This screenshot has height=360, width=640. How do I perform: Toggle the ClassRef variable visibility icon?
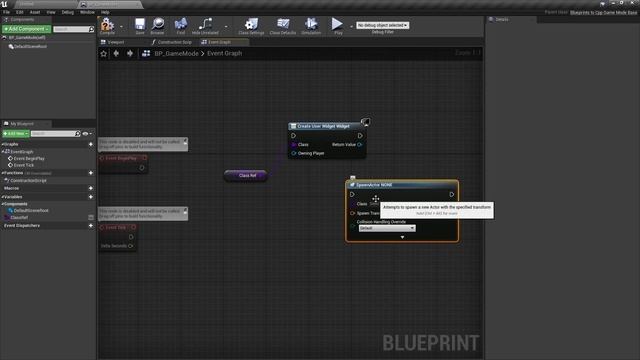click(x=91, y=218)
